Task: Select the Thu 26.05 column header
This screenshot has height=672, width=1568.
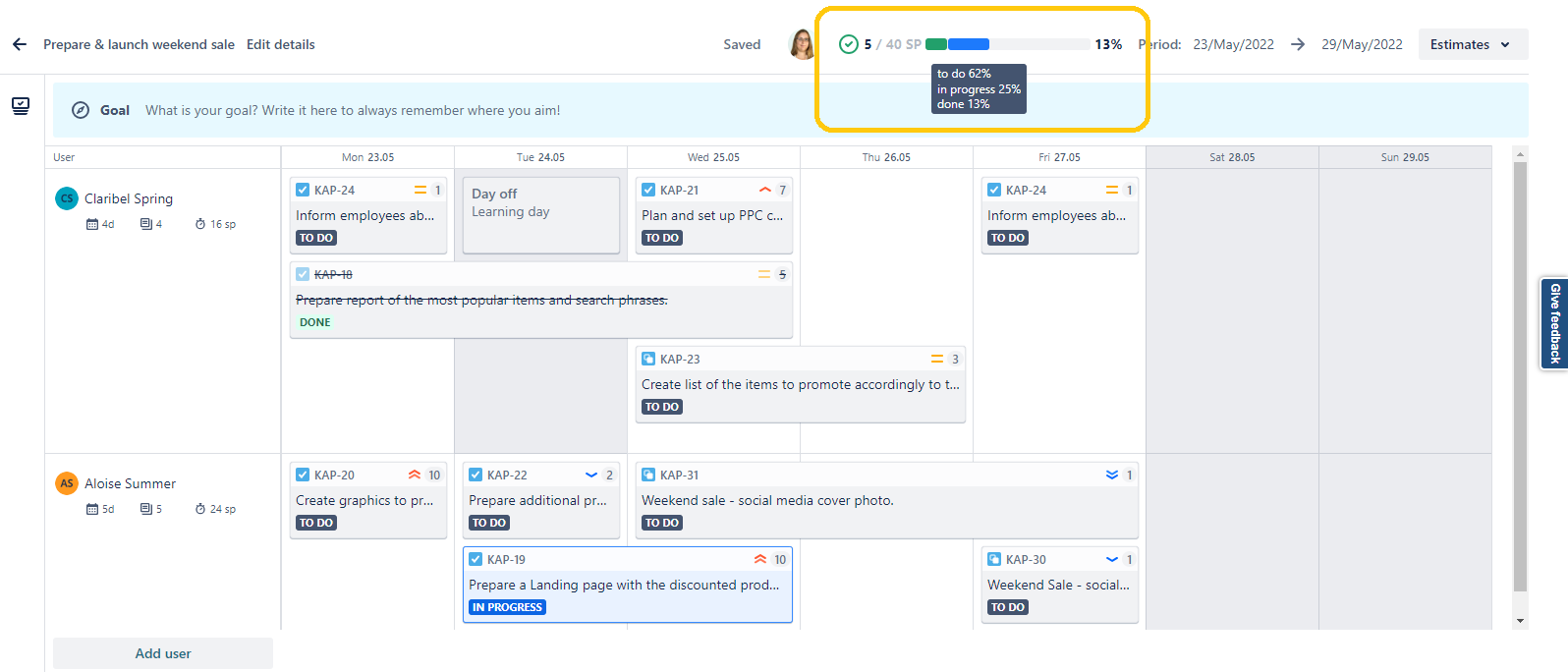Action: click(886, 157)
